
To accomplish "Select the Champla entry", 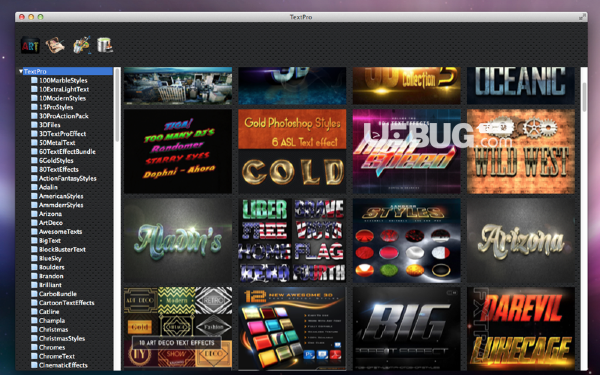I will [x=52, y=320].
